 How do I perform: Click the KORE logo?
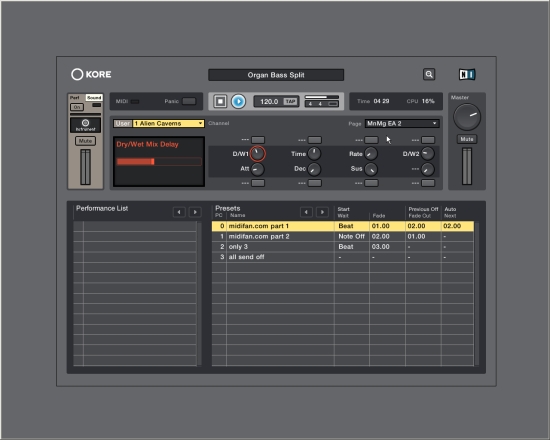tap(91, 74)
